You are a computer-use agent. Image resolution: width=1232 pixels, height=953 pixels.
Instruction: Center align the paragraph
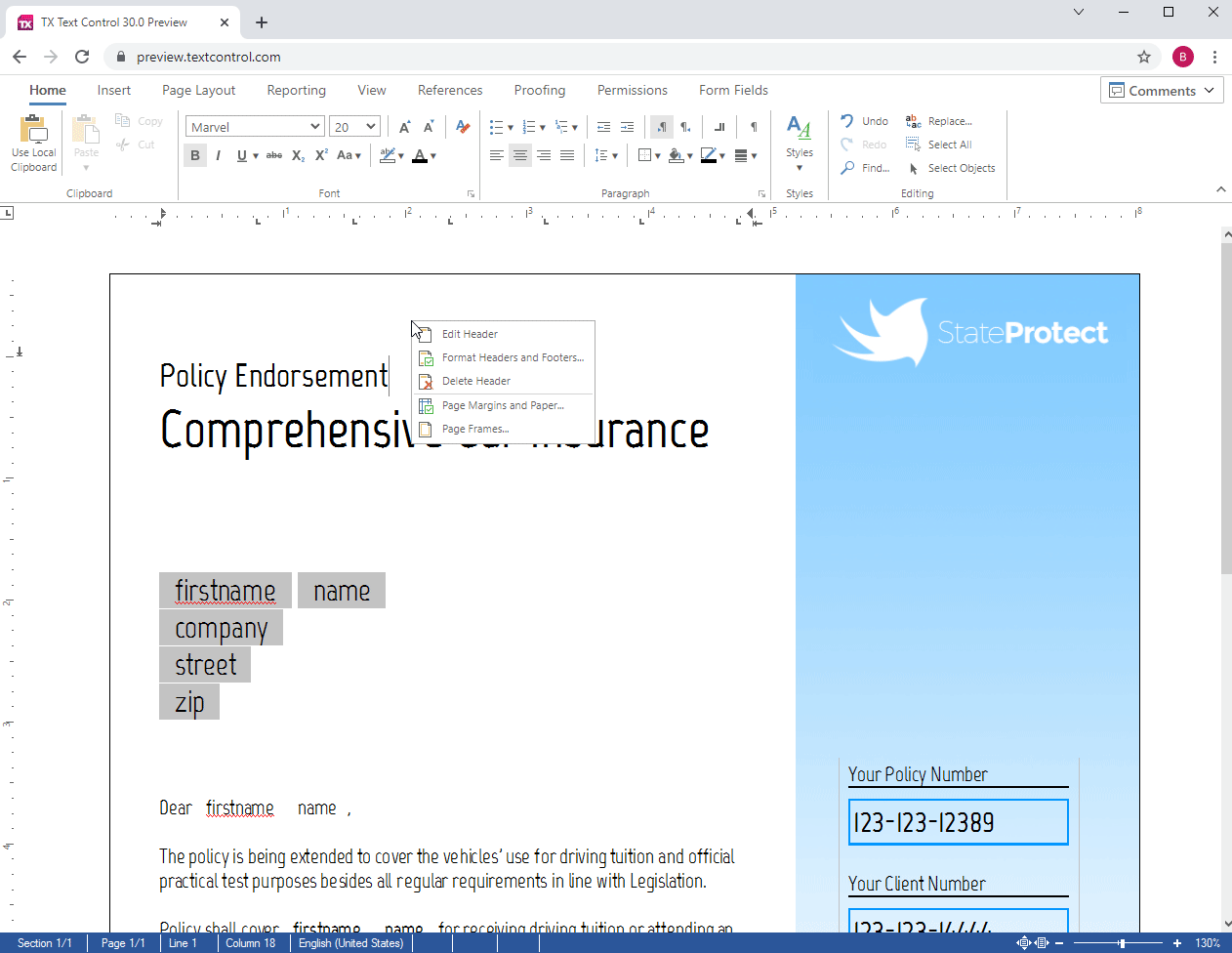[520, 155]
